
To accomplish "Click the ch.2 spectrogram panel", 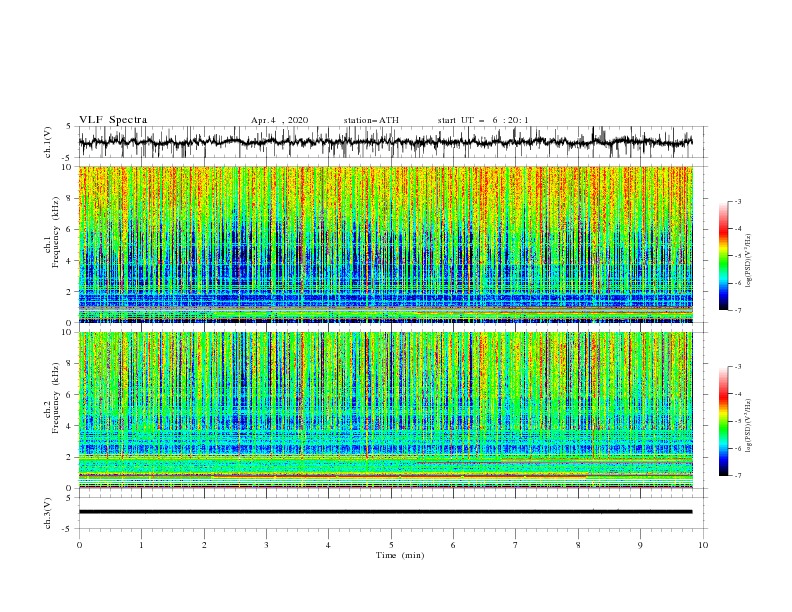I will tap(385, 410).
